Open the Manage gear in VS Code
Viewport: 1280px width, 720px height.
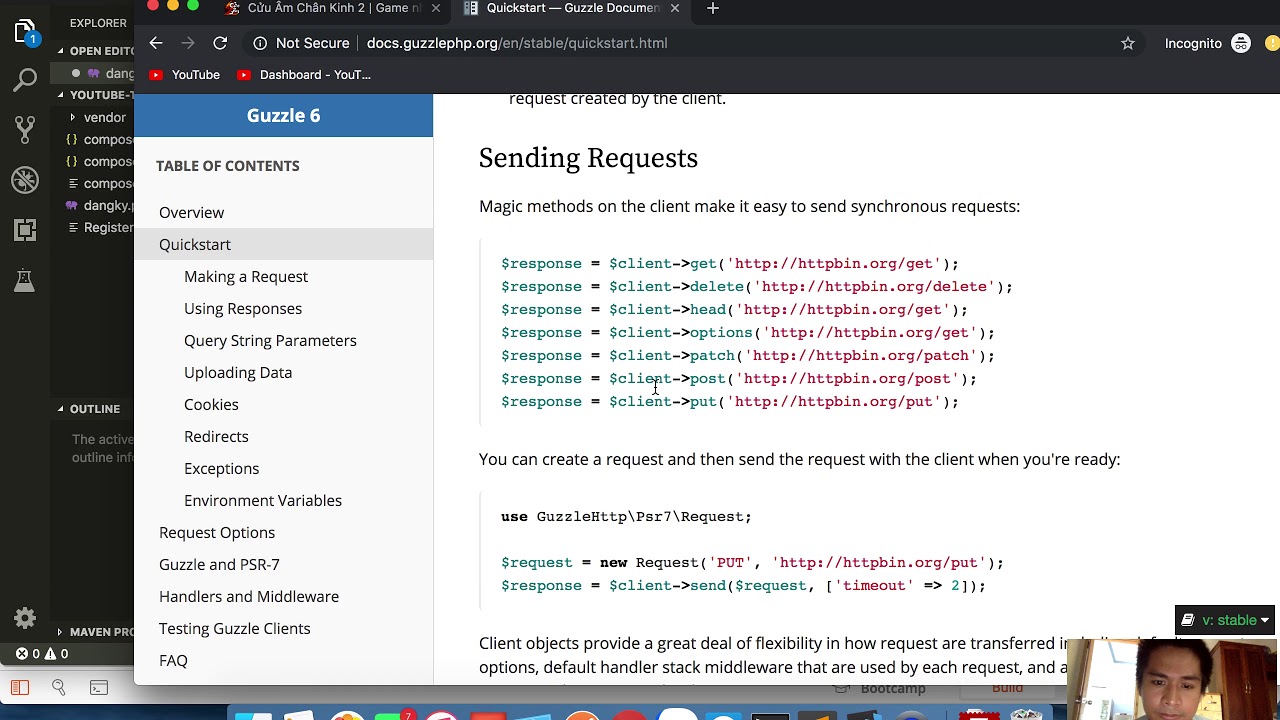point(25,618)
